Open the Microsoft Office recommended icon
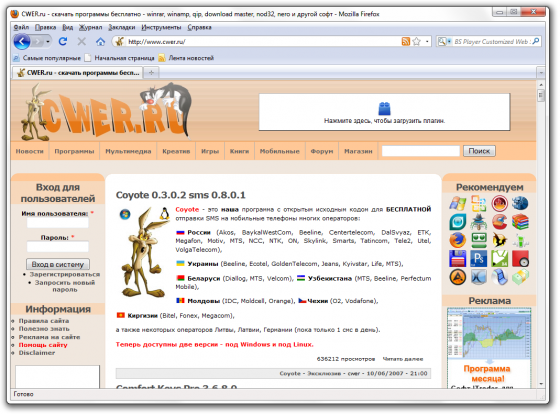The image size is (560, 414). coord(479,204)
